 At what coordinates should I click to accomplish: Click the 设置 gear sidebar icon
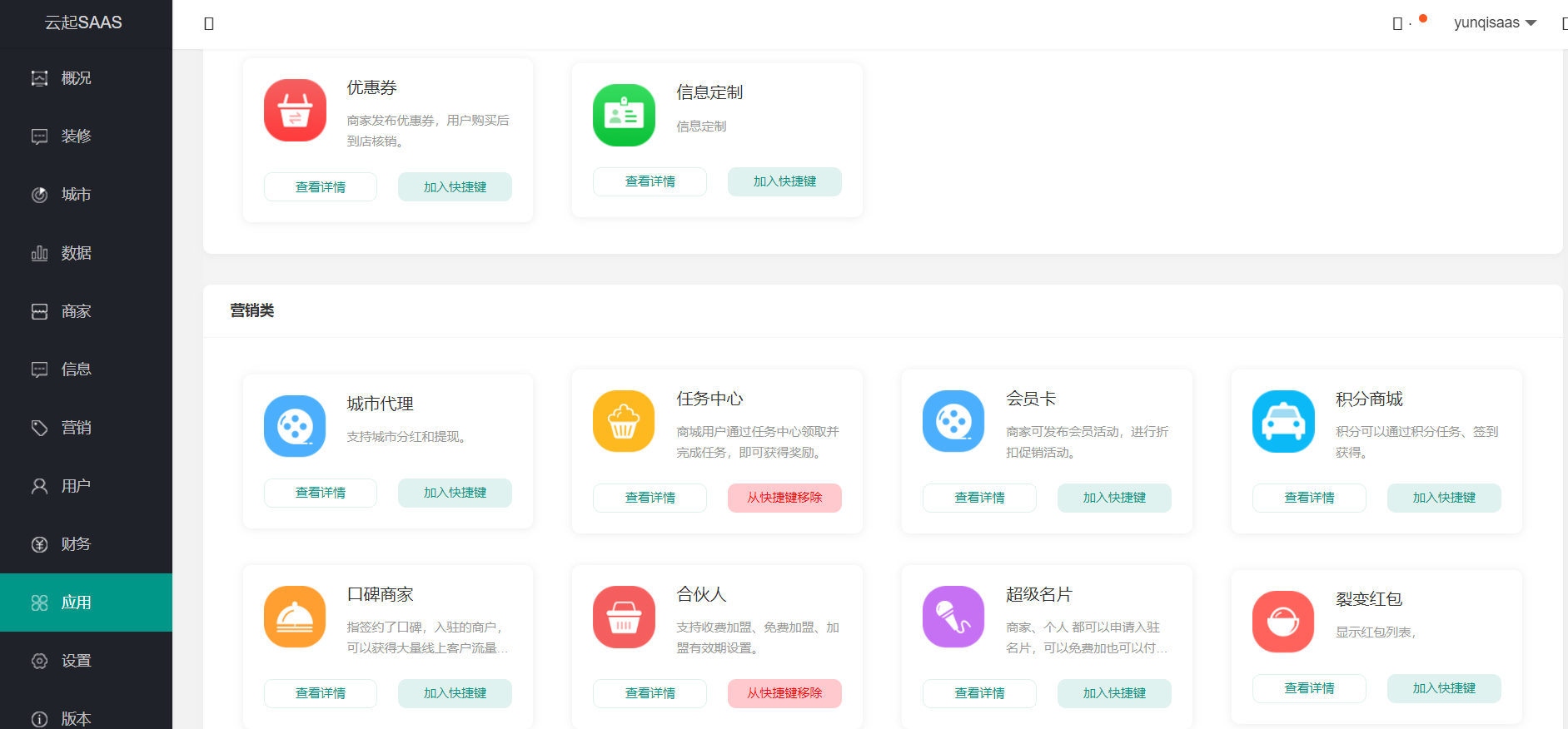click(39, 661)
